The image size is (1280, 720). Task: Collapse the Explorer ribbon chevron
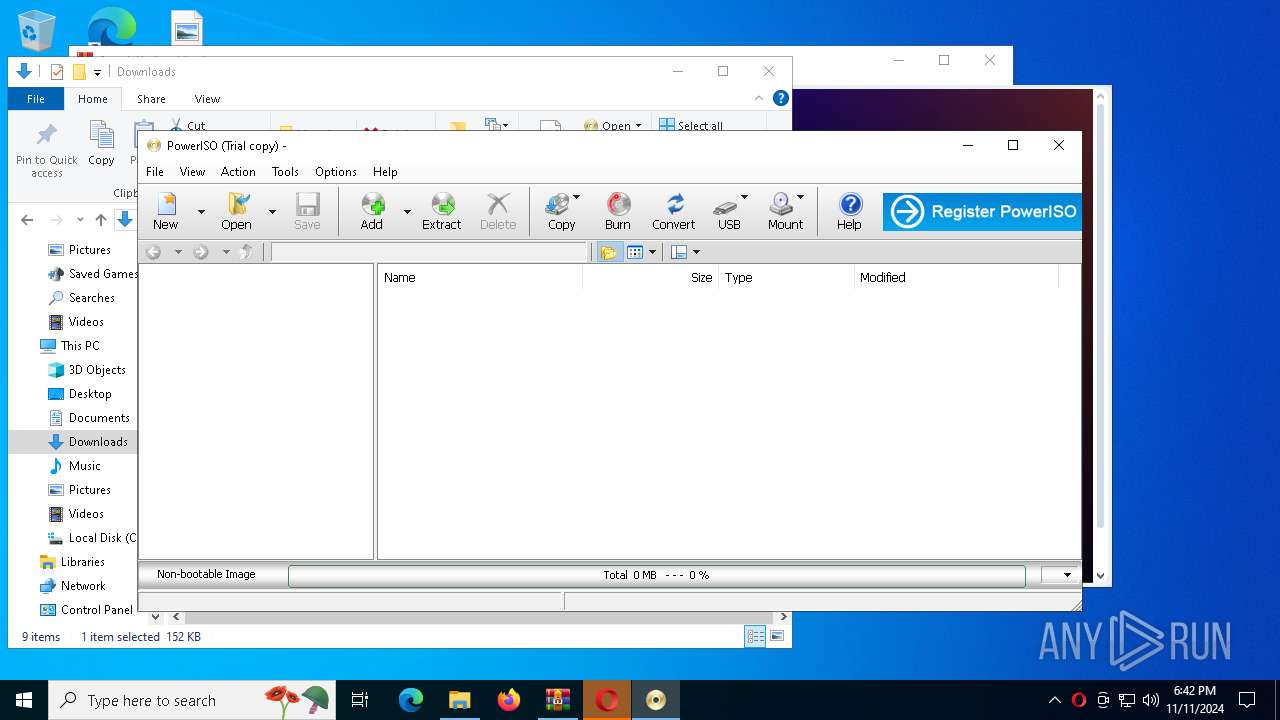[x=759, y=98]
